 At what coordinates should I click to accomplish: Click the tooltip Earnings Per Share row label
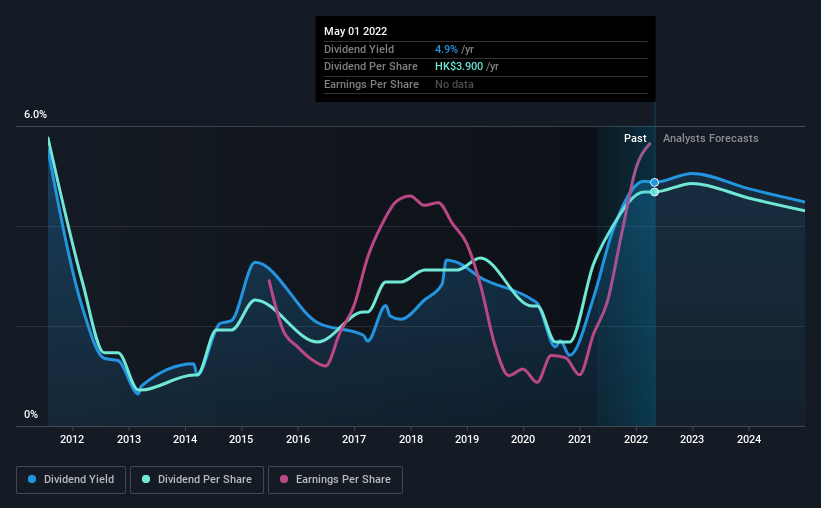point(371,84)
